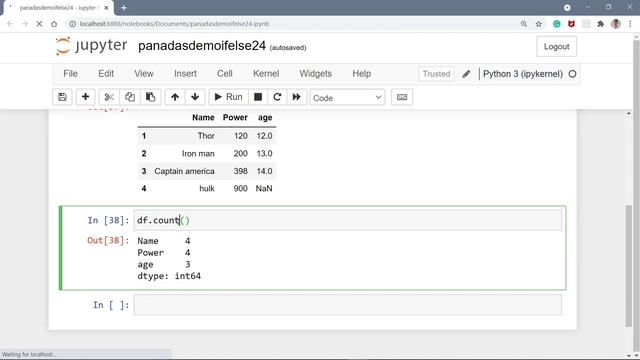This screenshot has width=640, height=360.
Task: Open the Insert menu
Action: point(185,74)
